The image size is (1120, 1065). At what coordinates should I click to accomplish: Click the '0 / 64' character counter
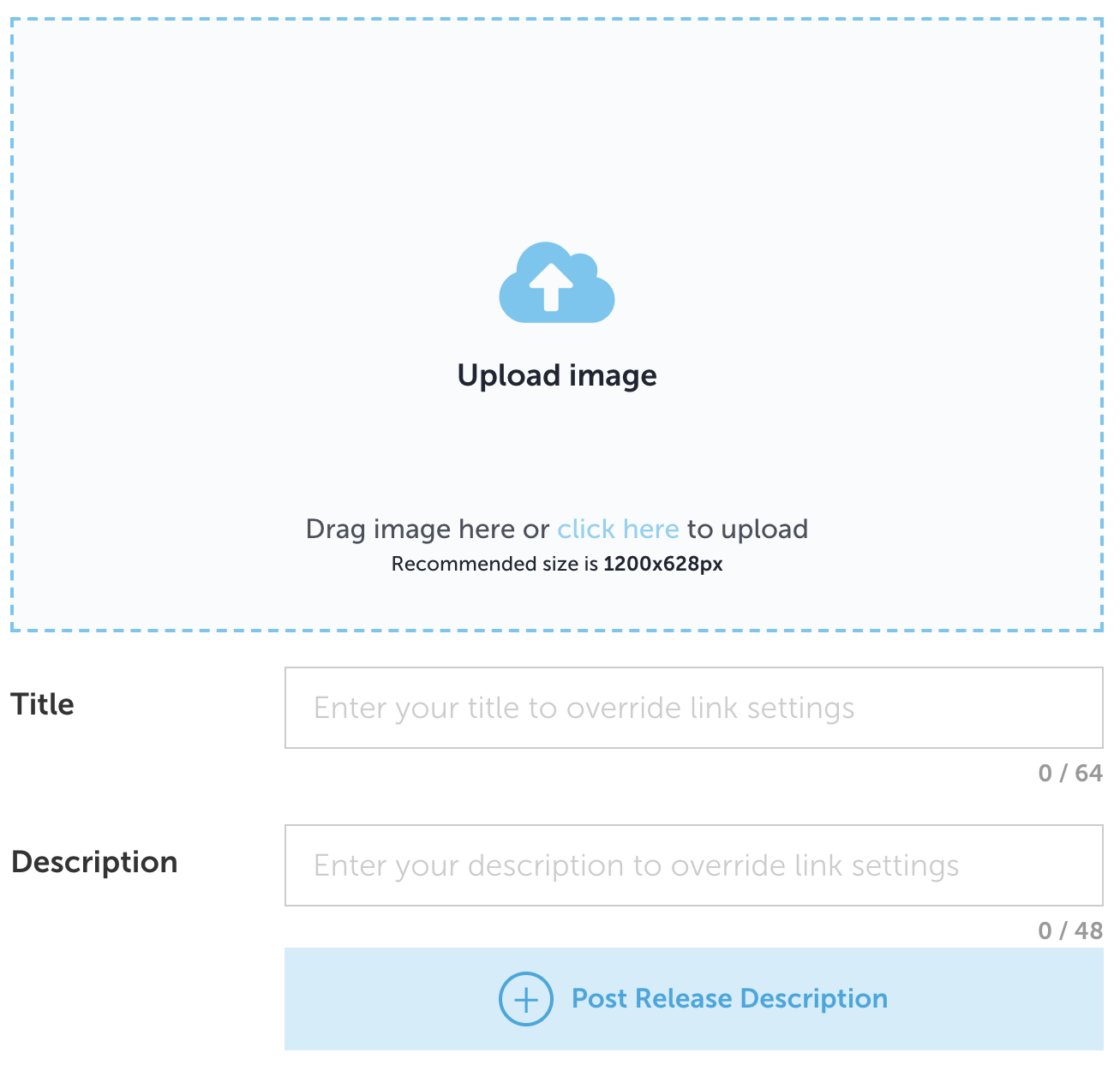pos(1070,773)
